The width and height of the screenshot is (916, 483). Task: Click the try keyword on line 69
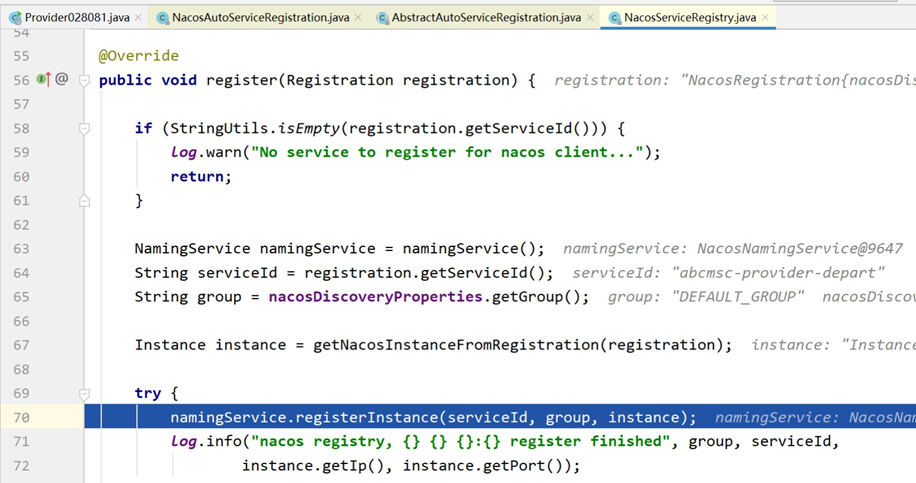point(148,394)
